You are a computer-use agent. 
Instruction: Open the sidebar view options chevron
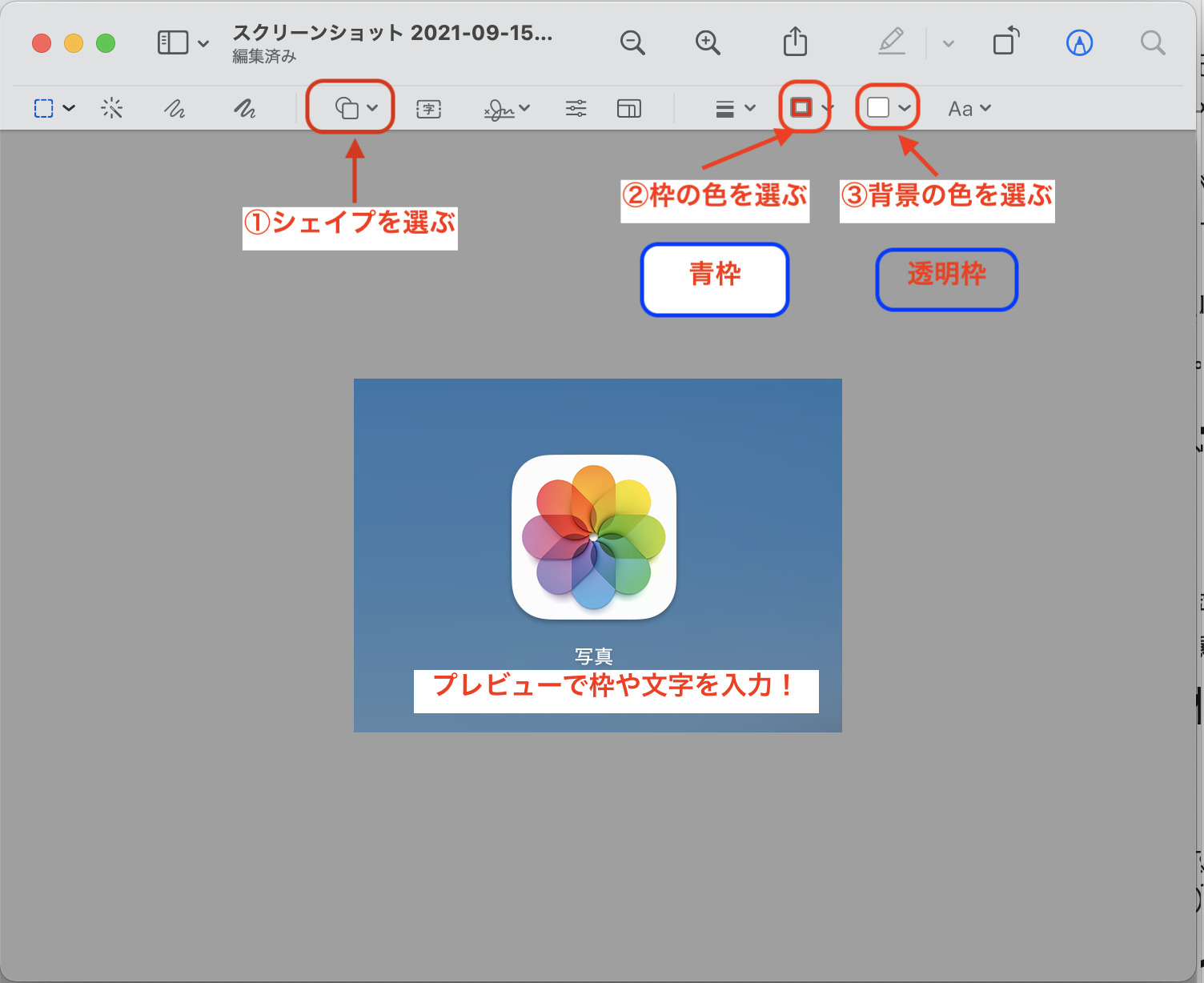tap(203, 43)
